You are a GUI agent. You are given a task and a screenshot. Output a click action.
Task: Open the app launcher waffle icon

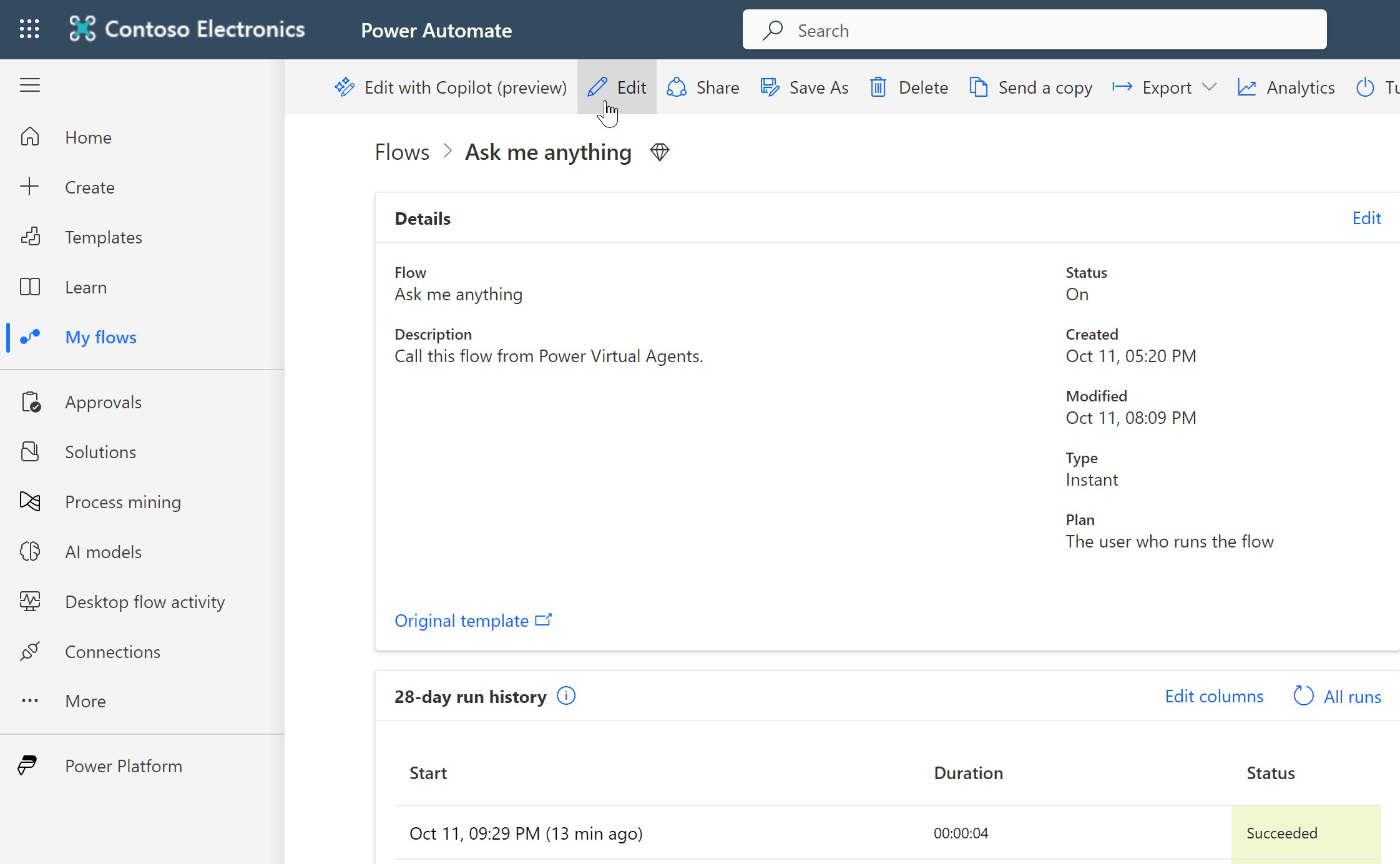(29, 29)
